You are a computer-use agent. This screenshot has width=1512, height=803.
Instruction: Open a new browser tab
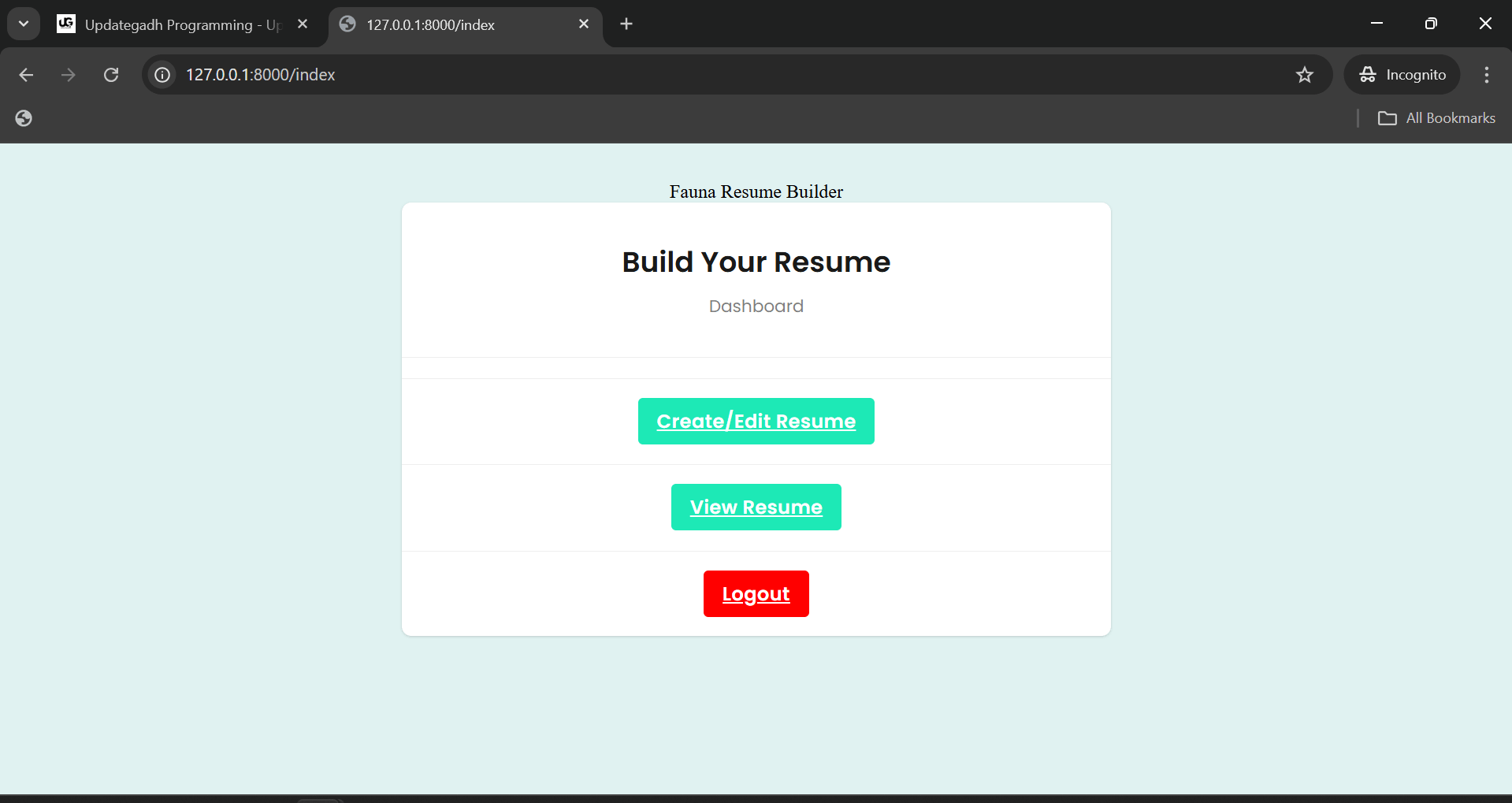click(x=626, y=24)
